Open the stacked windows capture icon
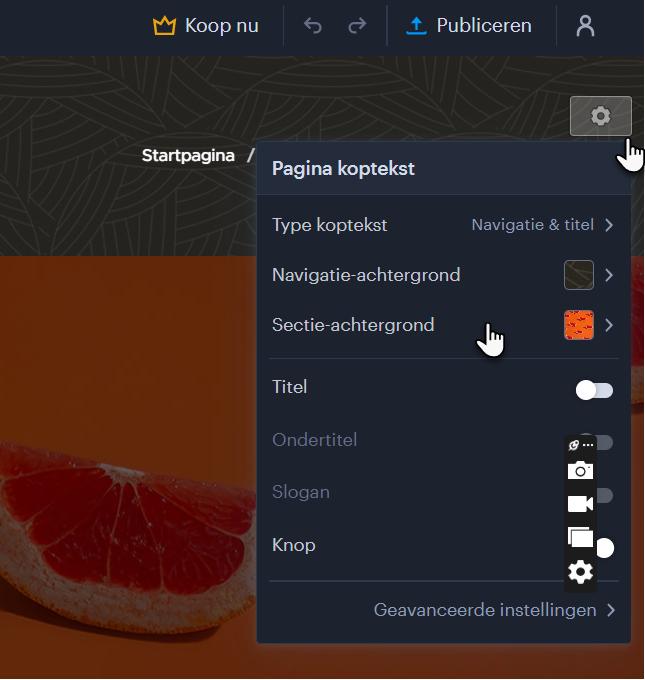The width and height of the screenshot is (645, 680). coord(580,537)
